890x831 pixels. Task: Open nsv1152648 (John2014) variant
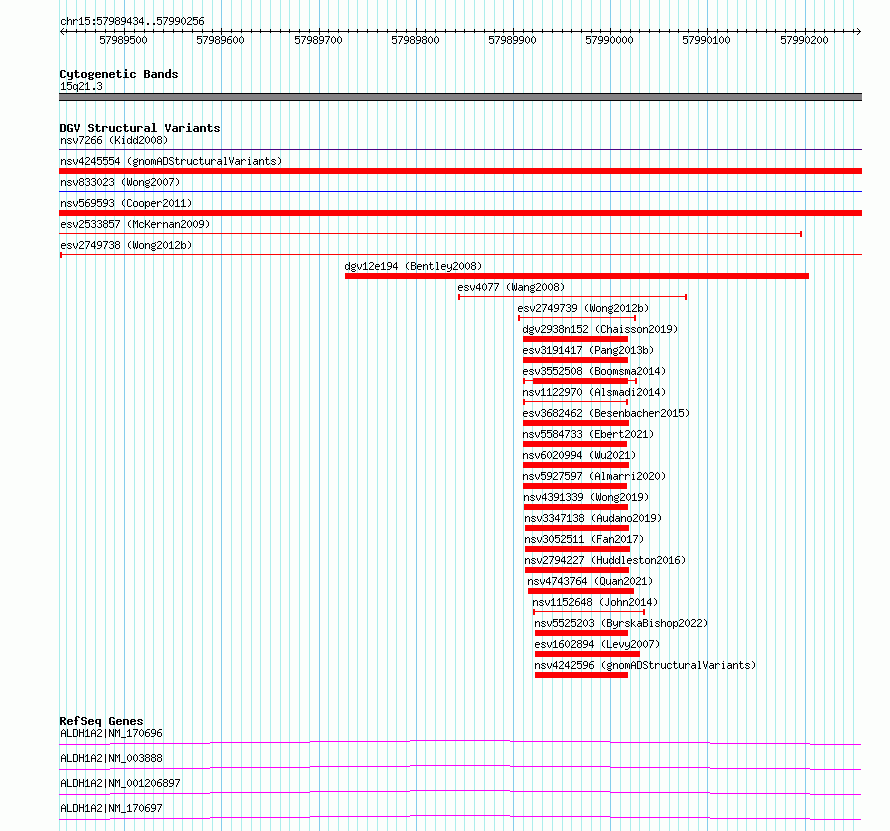point(595,602)
